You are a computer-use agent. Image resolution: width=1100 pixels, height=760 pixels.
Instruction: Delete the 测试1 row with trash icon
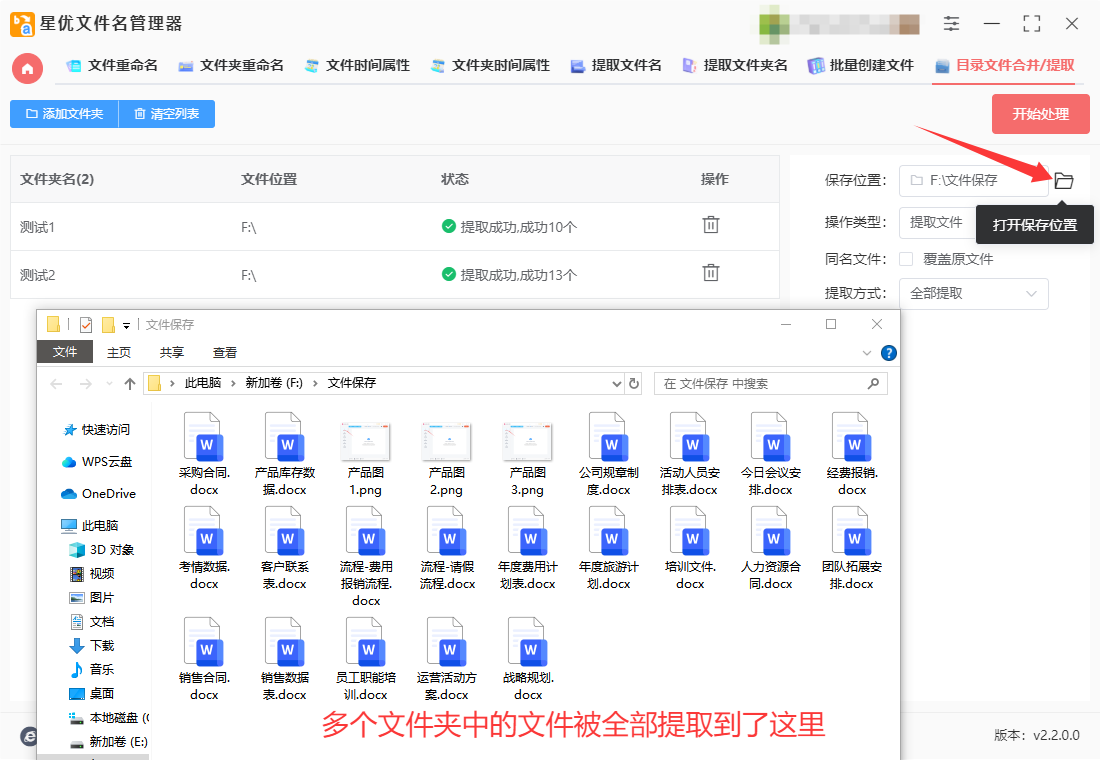click(711, 225)
